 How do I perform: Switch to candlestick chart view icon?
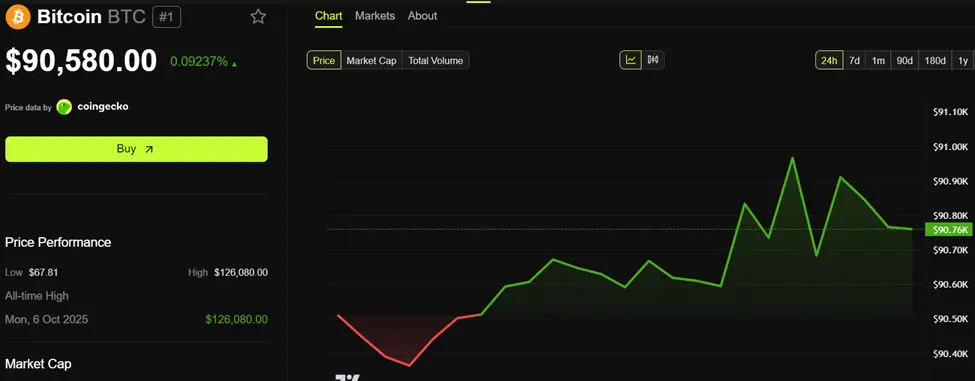653,60
